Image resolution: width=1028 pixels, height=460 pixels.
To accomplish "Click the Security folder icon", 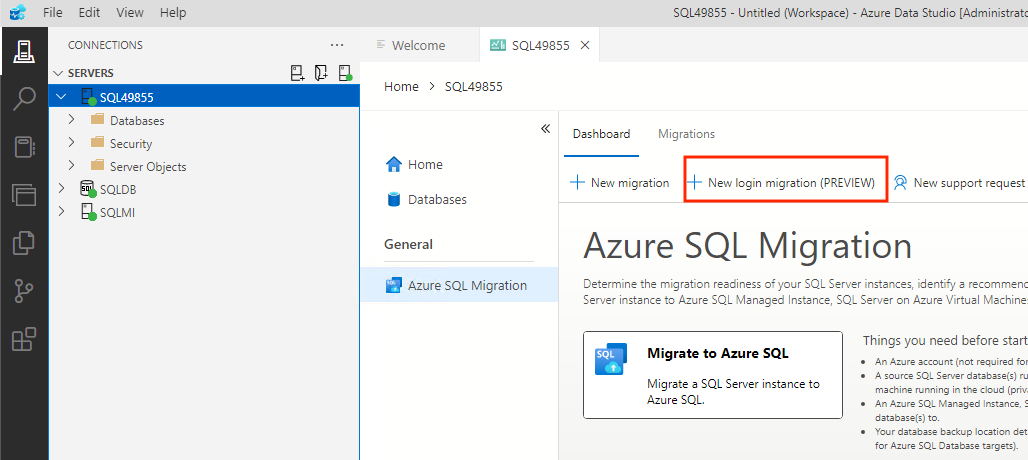I will (98, 143).
